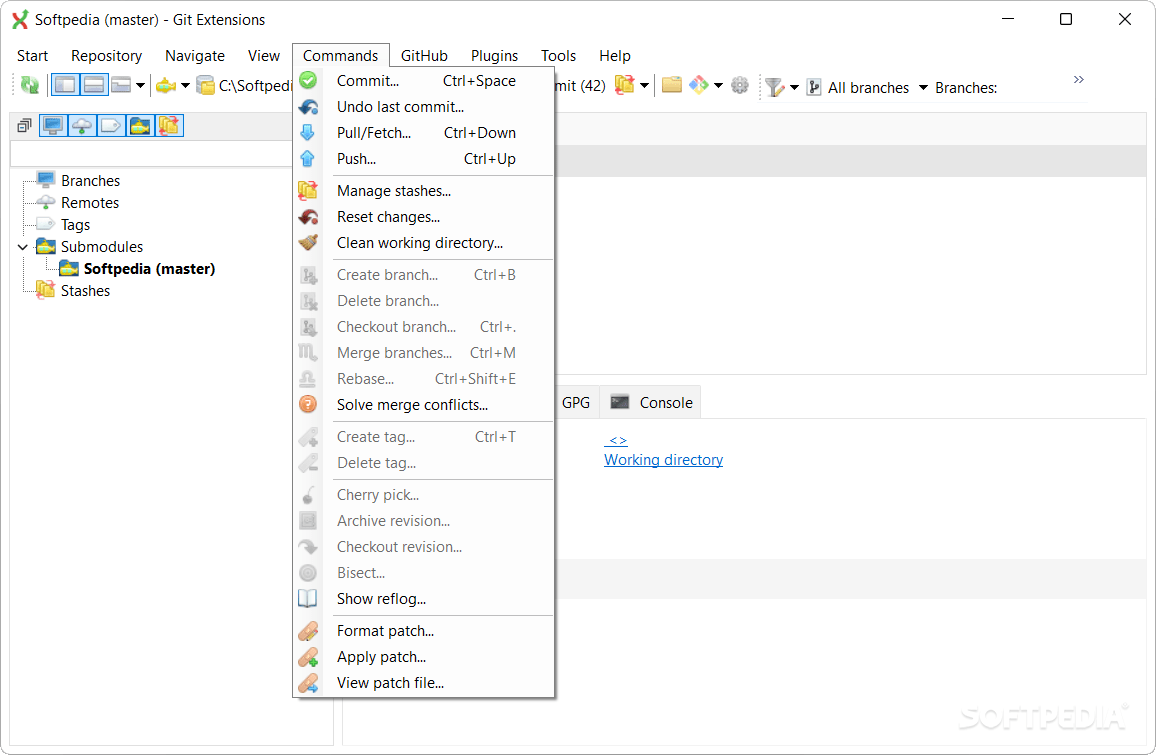Image resolution: width=1156 pixels, height=755 pixels.
Task: Toggle the Branches filter icon in sidebar toolbar
Action: coord(52,125)
